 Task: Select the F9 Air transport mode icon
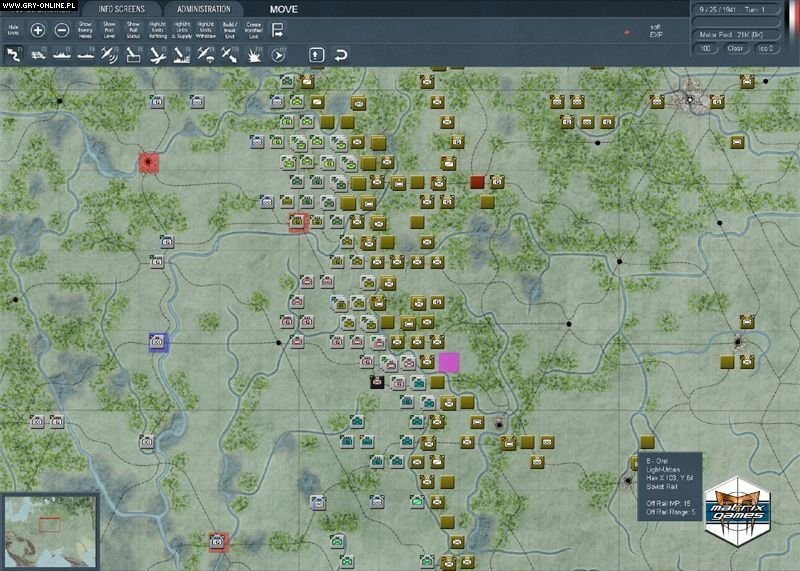tap(206, 55)
